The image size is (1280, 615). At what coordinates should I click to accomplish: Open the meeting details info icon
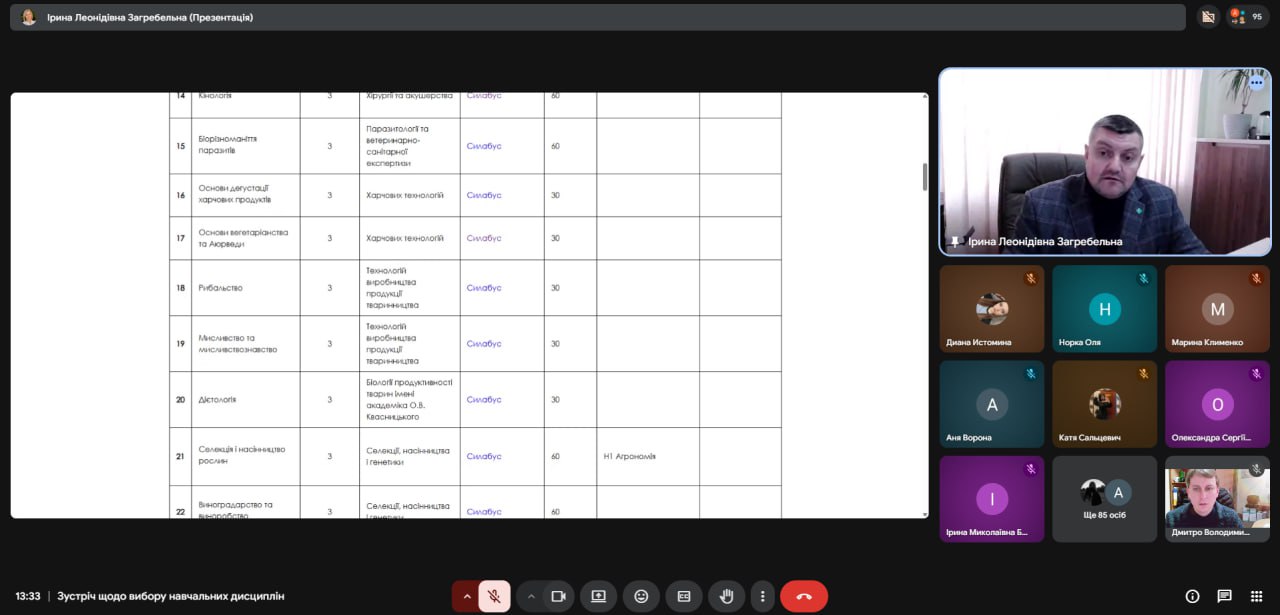pyautogui.click(x=1192, y=596)
